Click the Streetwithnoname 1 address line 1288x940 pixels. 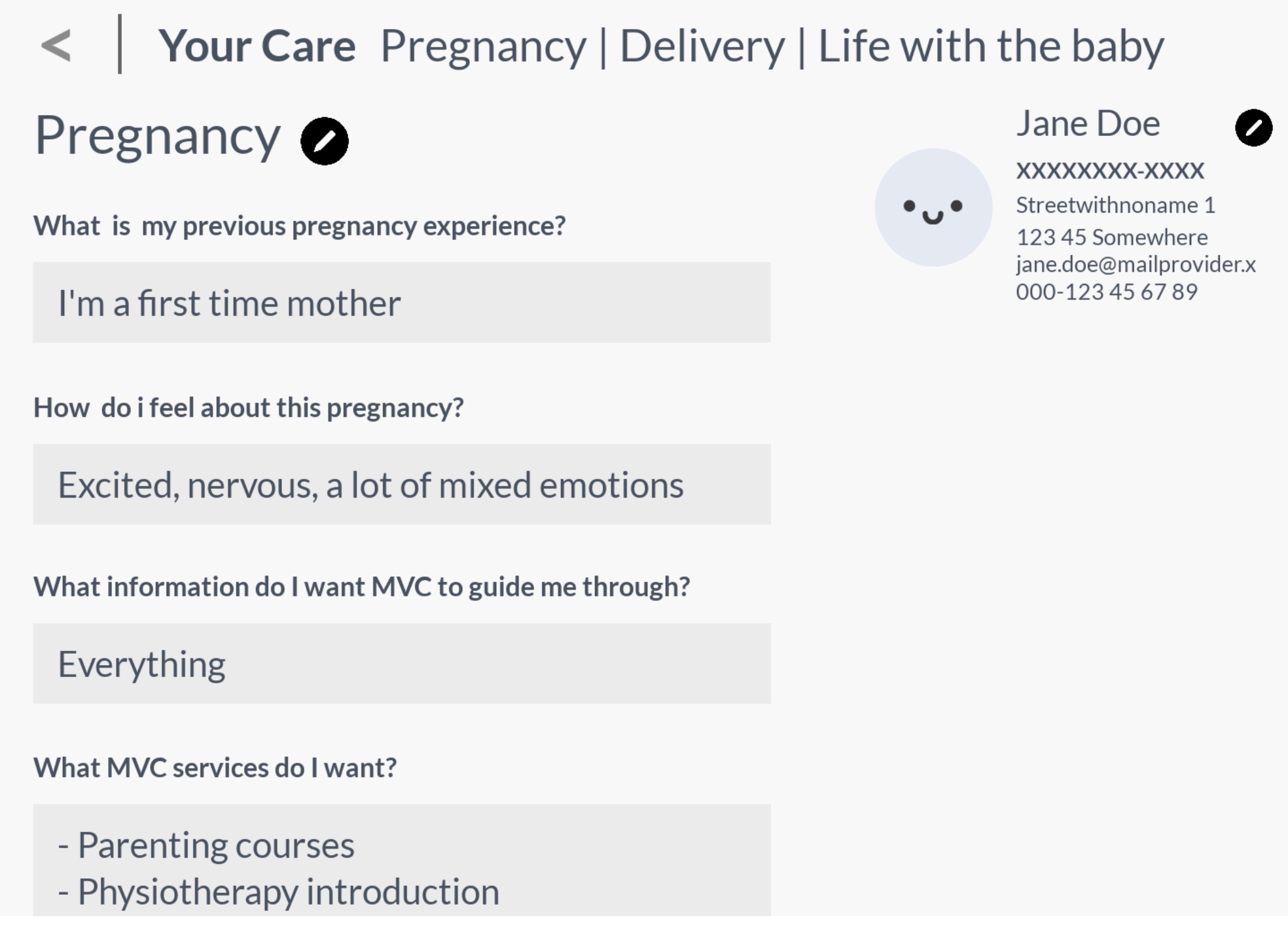click(1116, 205)
